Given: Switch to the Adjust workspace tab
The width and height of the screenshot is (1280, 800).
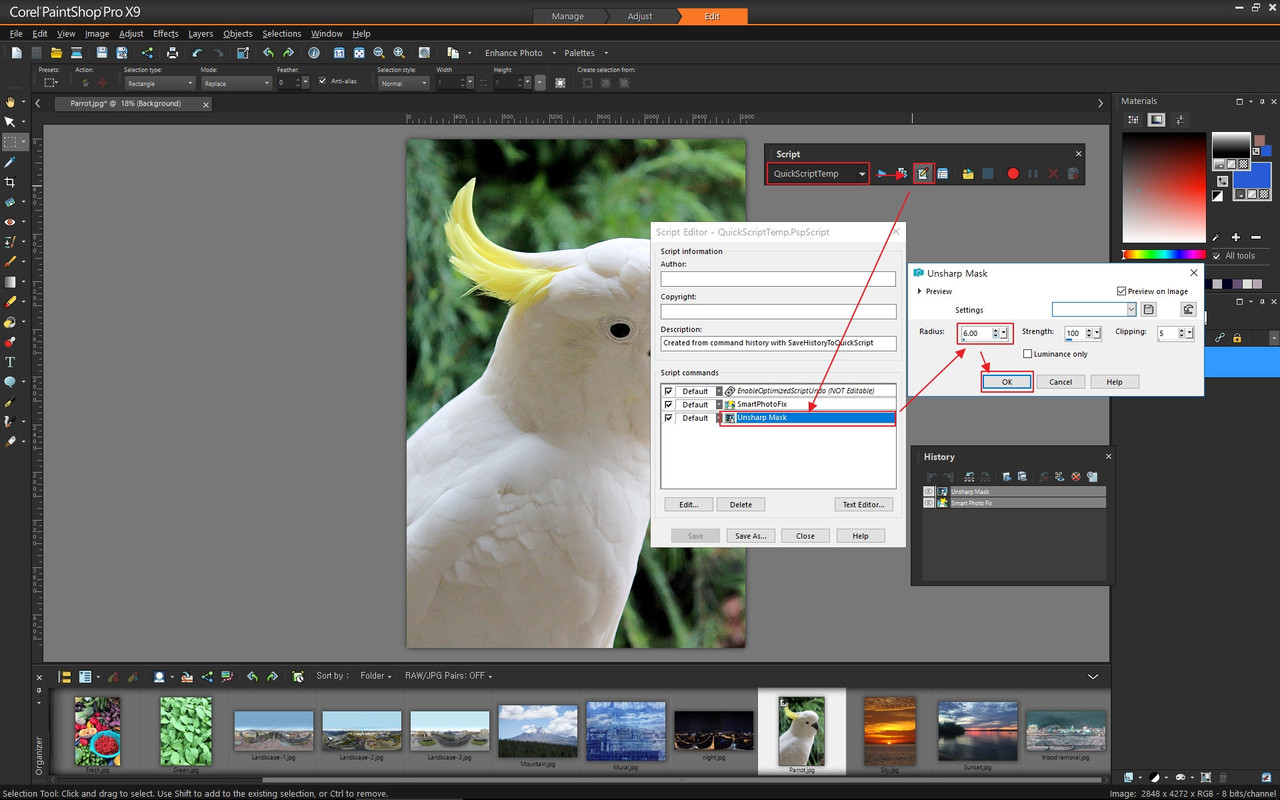Looking at the screenshot, I should 640,16.
